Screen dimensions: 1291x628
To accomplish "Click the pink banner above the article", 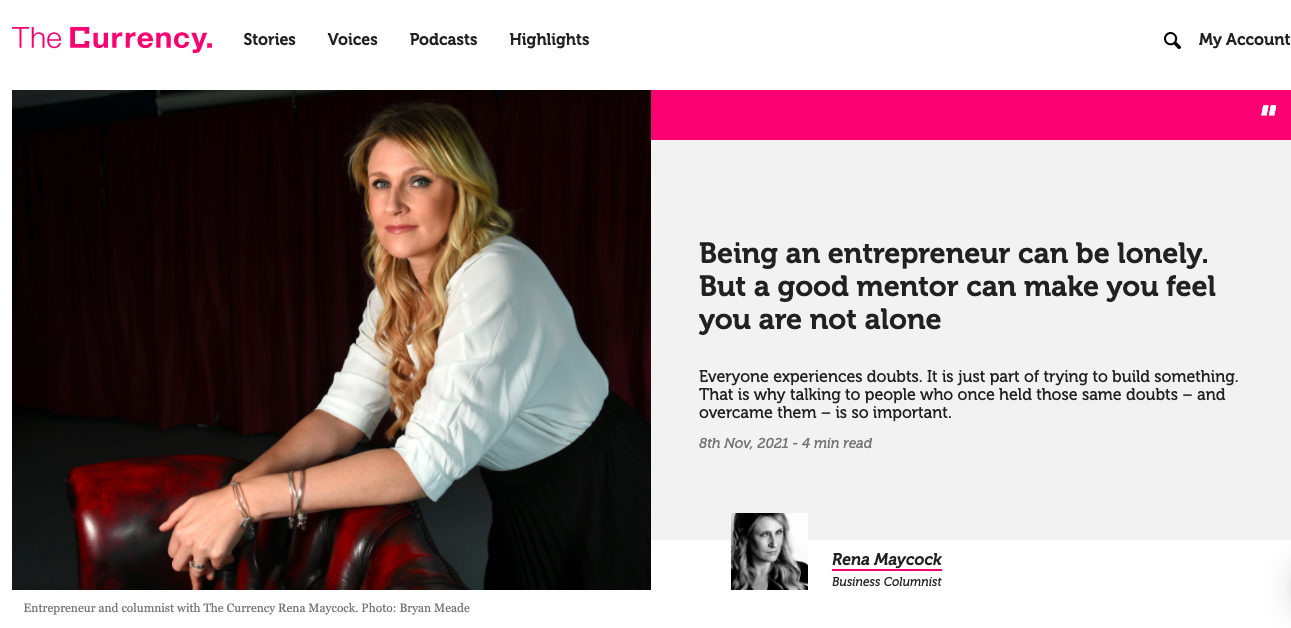I will click(x=950, y=115).
